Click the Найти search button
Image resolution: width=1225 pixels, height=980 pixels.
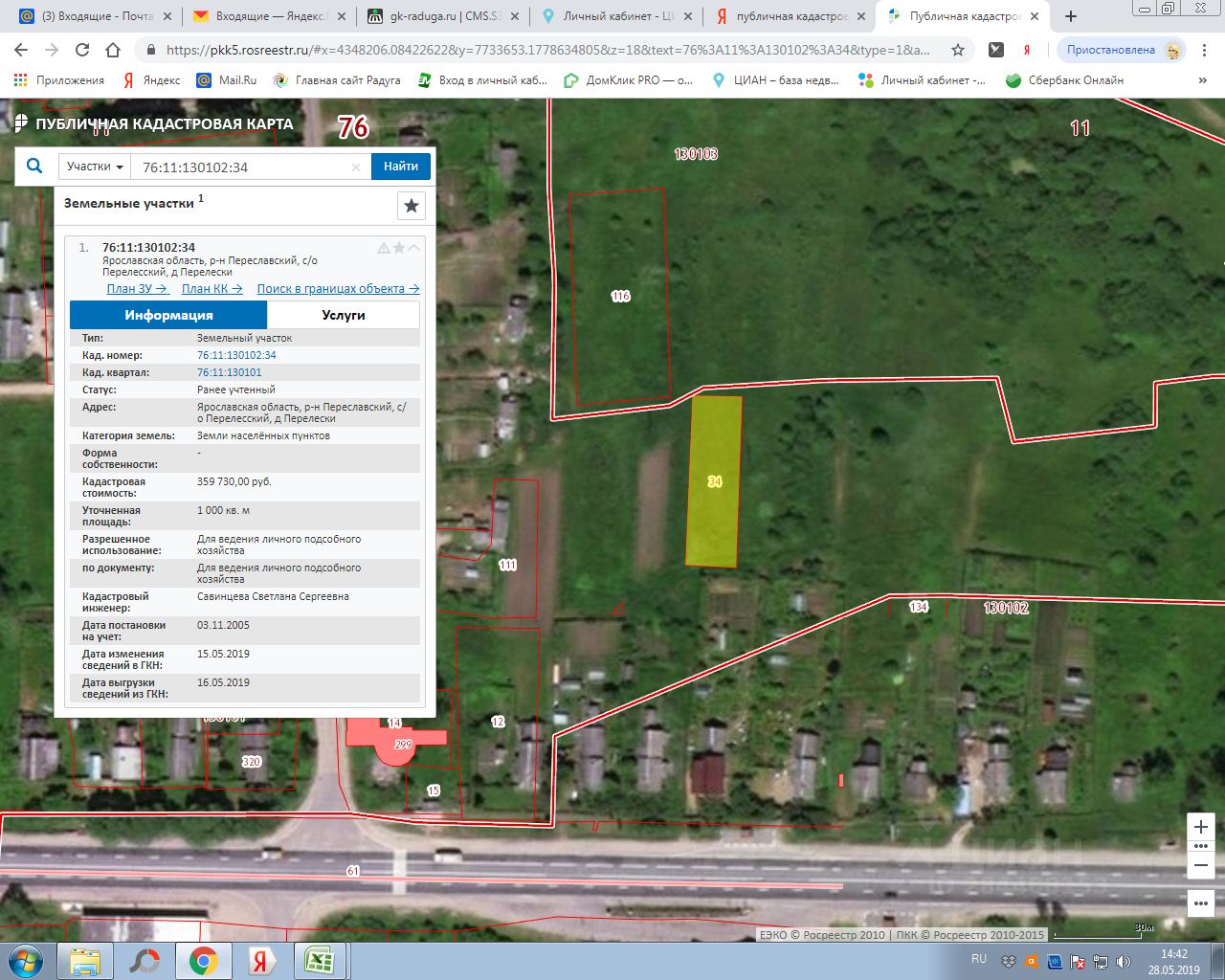(x=401, y=167)
